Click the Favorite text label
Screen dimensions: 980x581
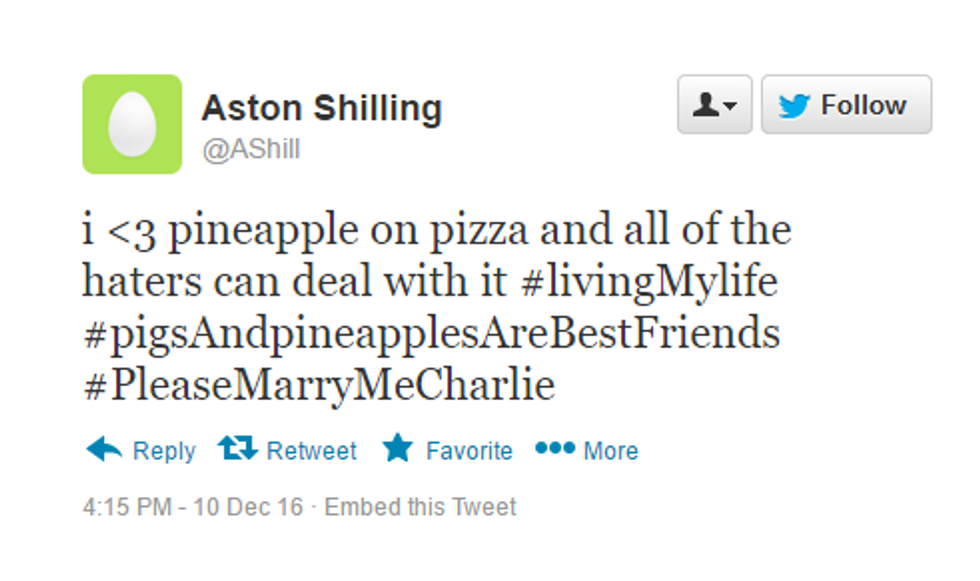(469, 451)
